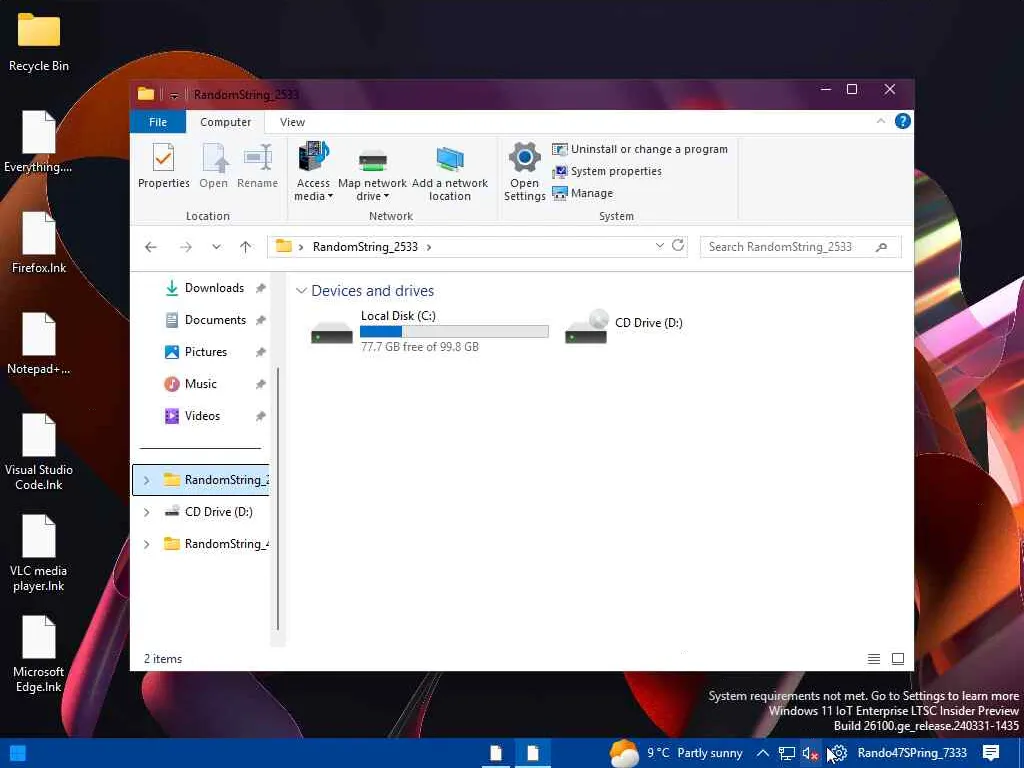Click Manage in the System group
Image resolution: width=1024 pixels, height=768 pixels.
583,193
